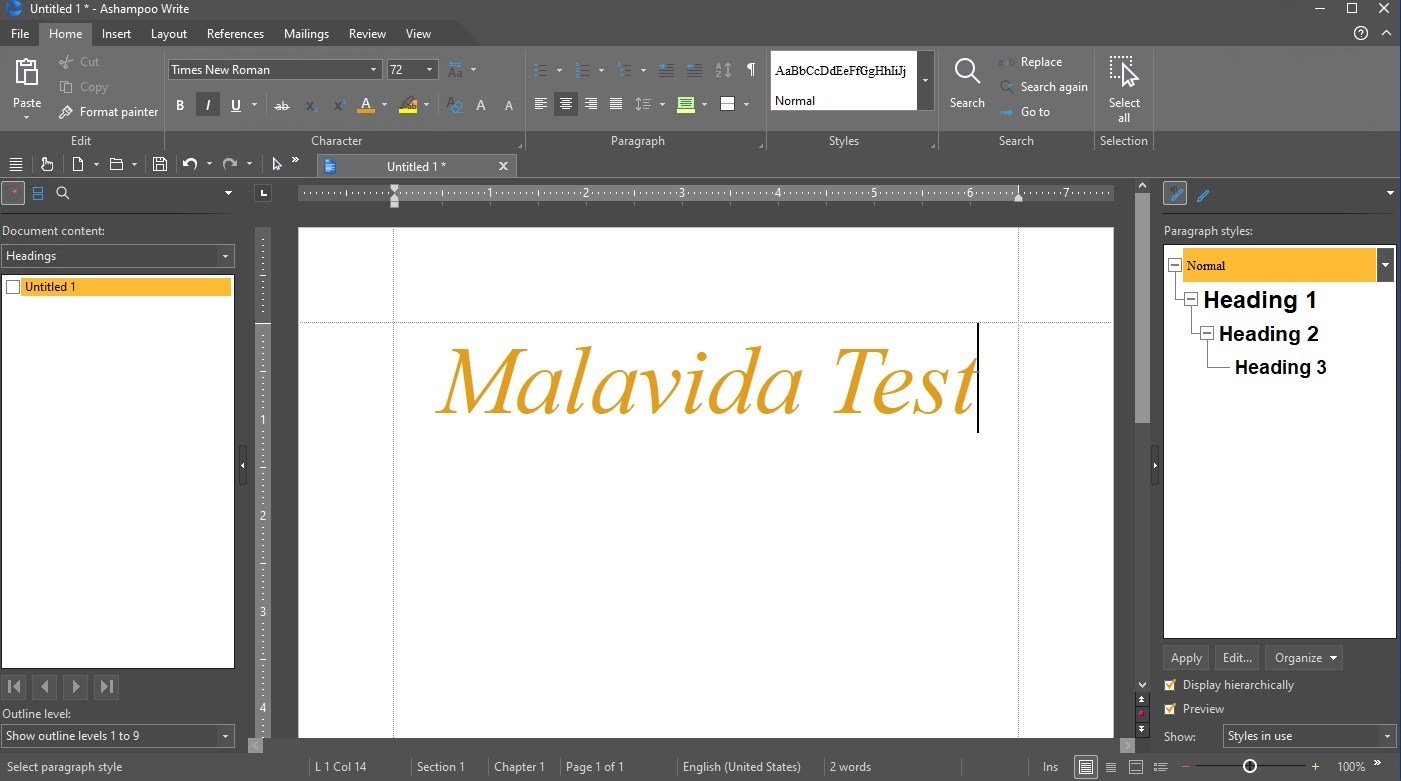
Task: Apply underline formatting
Action: (x=236, y=105)
